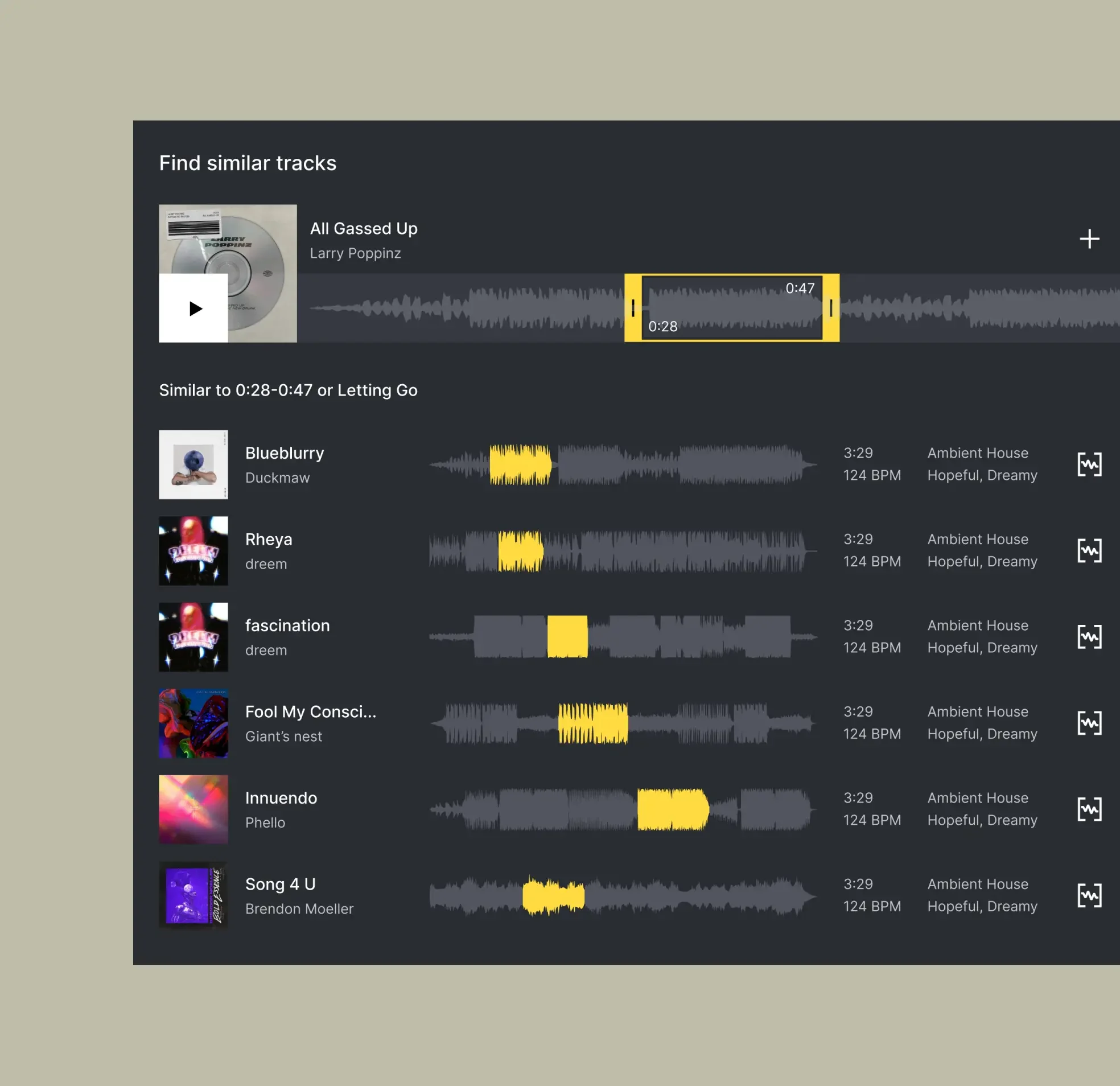The height and width of the screenshot is (1086, 1120).
Task: Click the Musicbed icon for Innuendo
Action: (1090, 808)
